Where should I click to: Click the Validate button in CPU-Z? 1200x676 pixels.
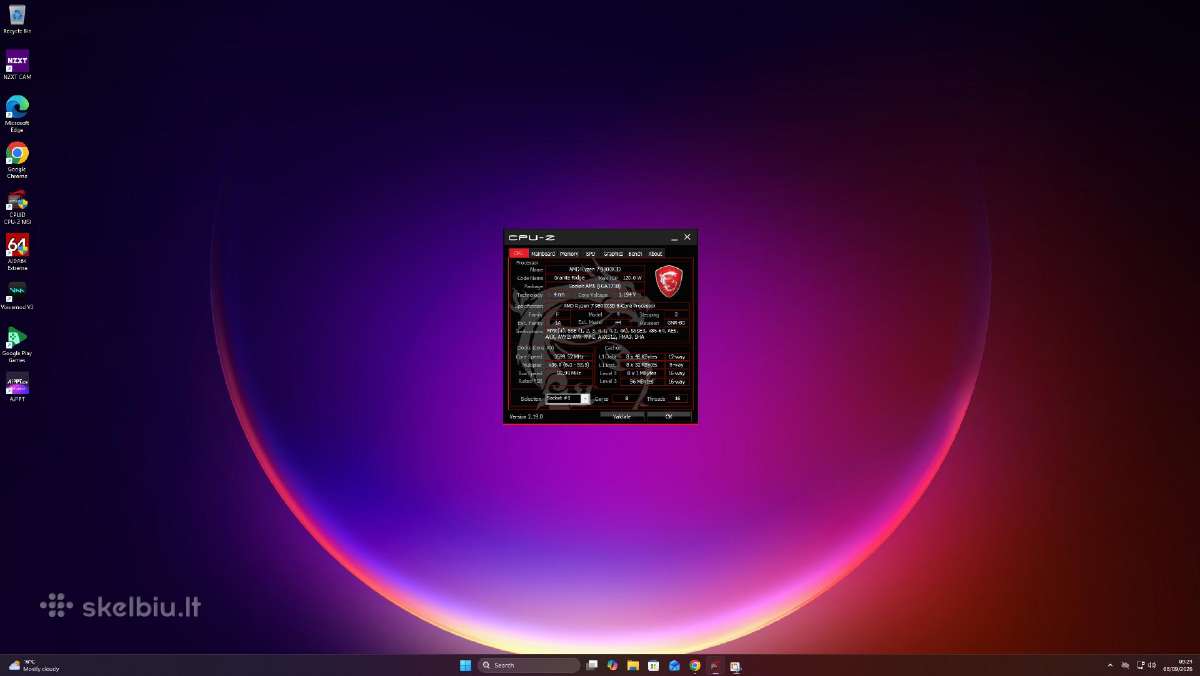click(x=621, y=416)
